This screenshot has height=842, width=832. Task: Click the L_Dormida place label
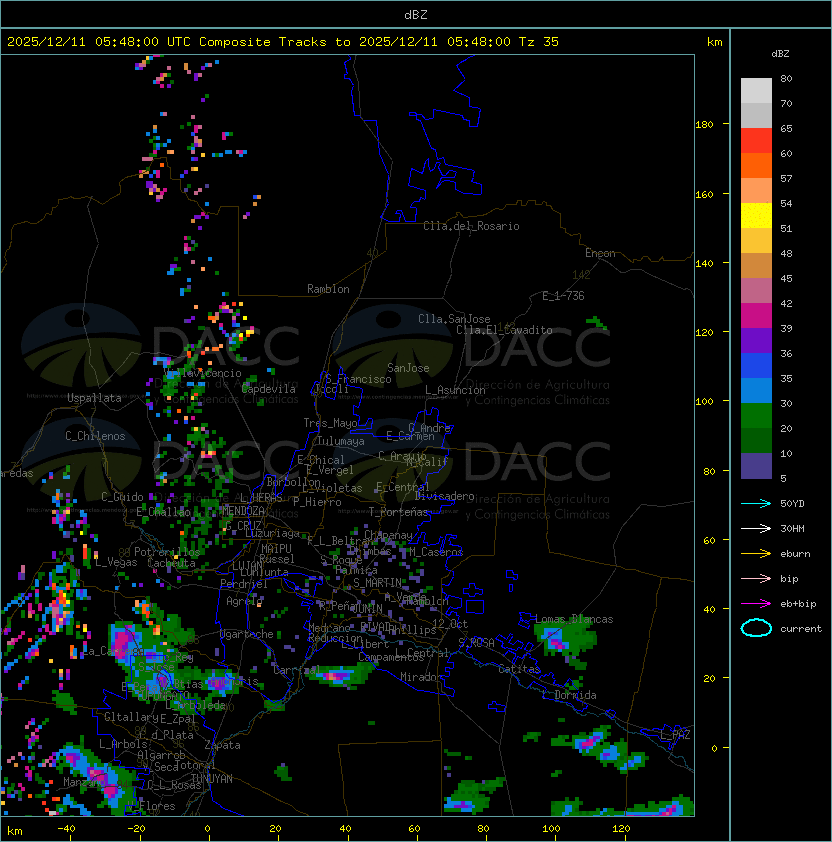tap(569, 695)
